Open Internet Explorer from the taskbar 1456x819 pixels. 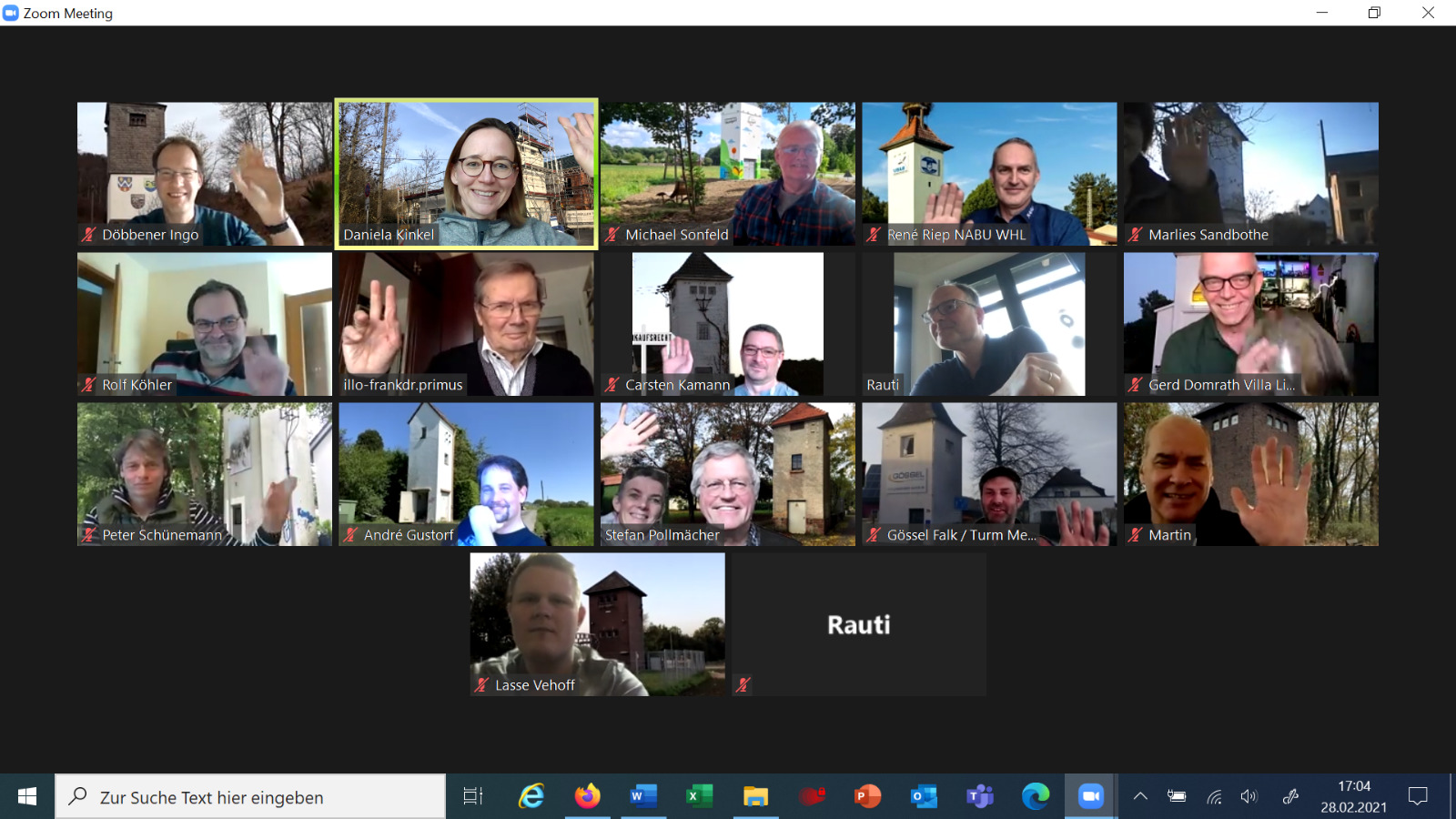531,797
